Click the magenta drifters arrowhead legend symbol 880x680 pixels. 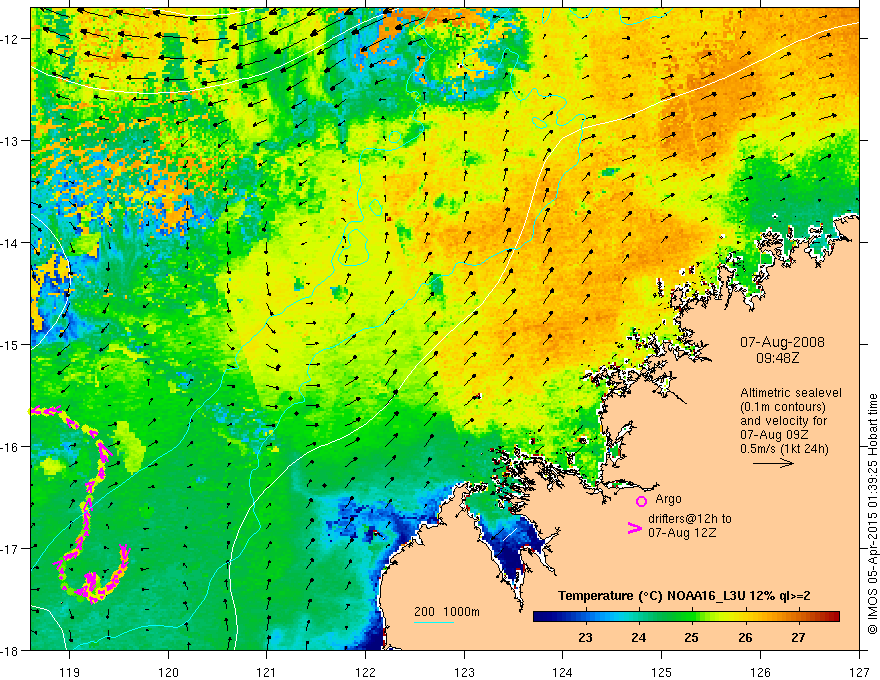[x=634, y=528]
